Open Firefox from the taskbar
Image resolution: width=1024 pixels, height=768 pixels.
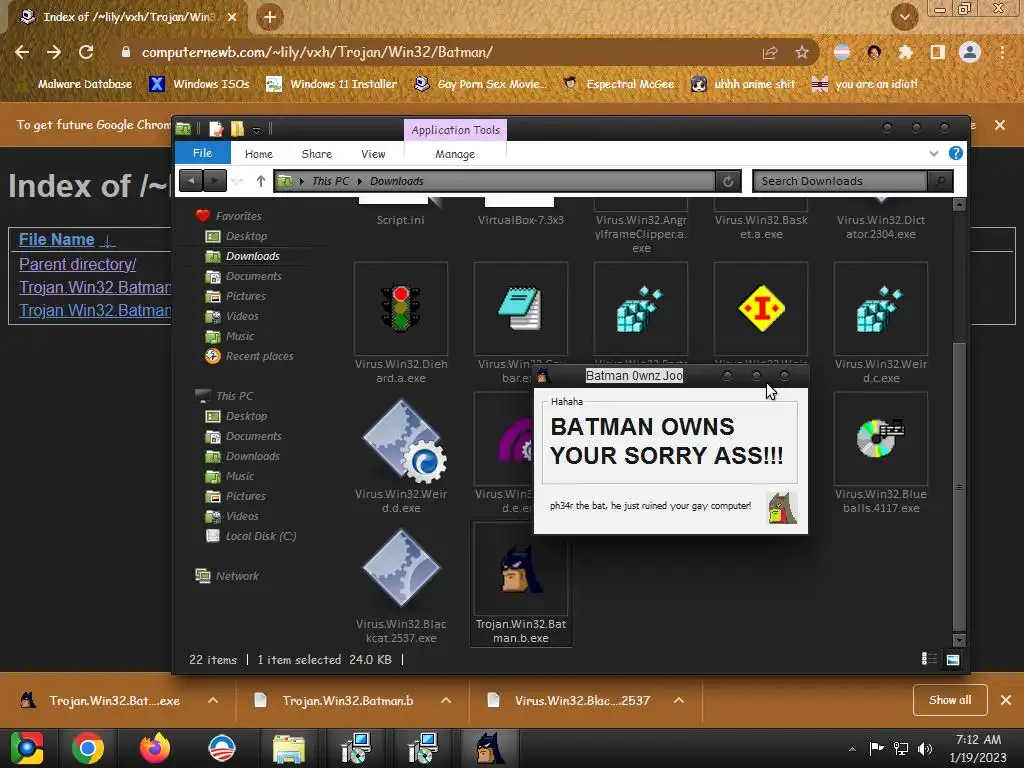[x=155, y=748]
